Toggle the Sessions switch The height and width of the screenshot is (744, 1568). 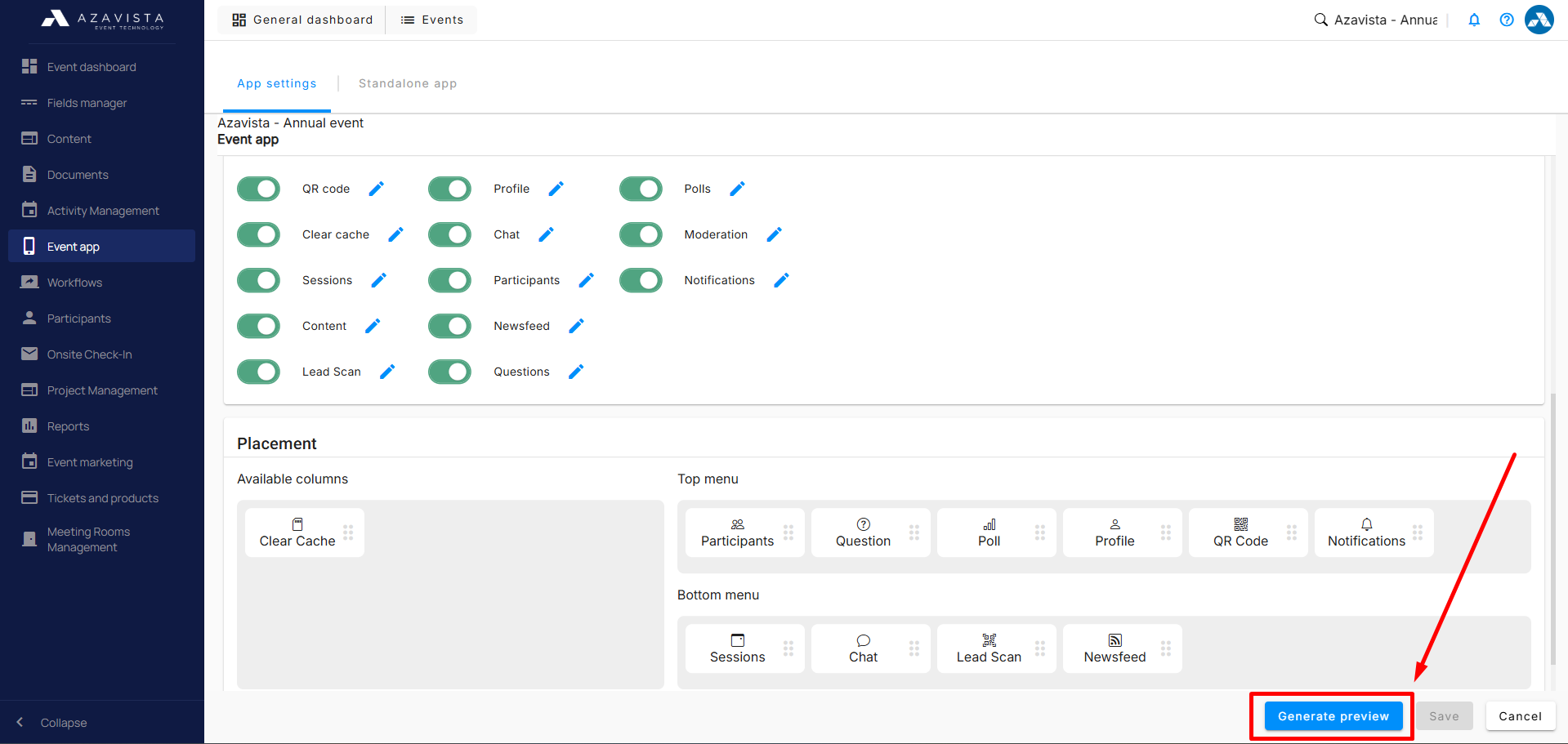pos(258,280)
